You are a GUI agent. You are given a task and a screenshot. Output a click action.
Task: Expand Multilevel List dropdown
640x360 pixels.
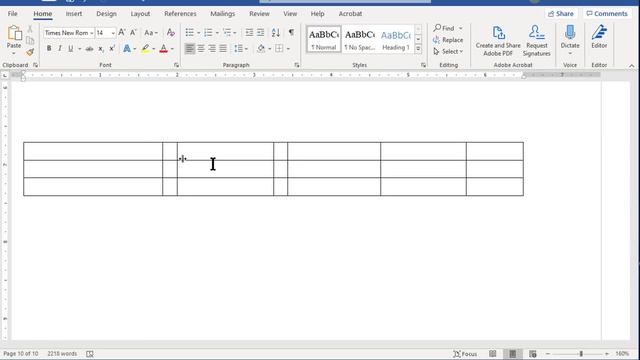(235, 33)
